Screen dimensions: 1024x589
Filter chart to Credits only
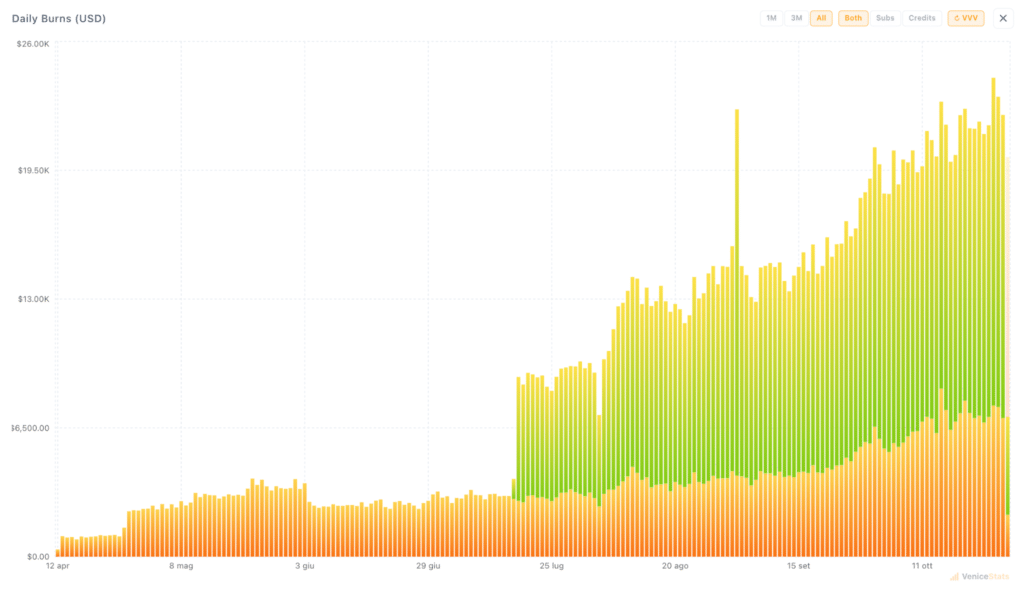(921, 18)
